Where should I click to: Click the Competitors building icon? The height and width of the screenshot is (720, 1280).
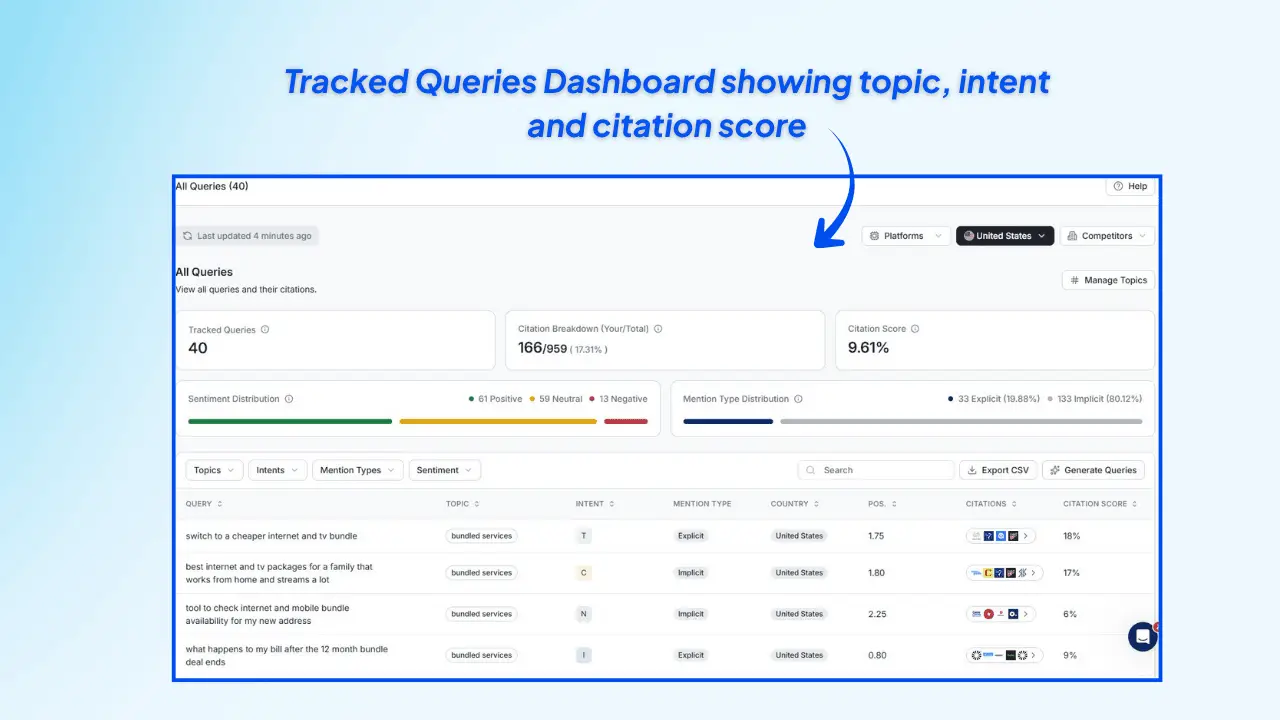[1071, 236]
